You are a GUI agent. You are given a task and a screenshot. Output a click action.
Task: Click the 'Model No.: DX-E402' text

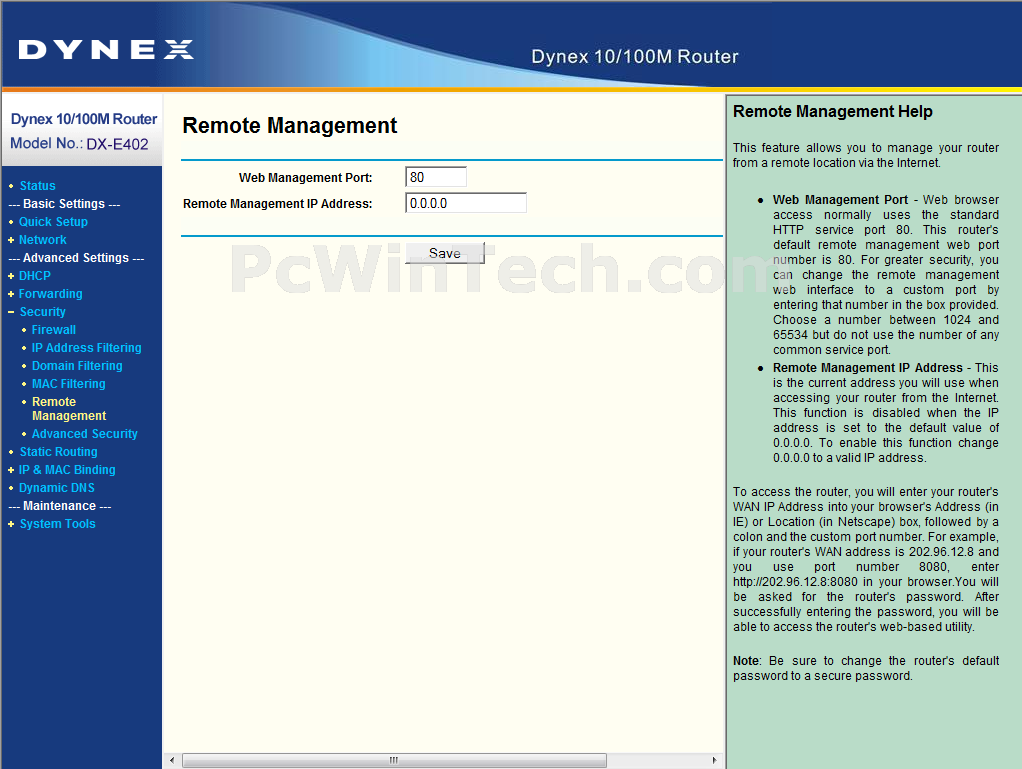tap(79, 143)
